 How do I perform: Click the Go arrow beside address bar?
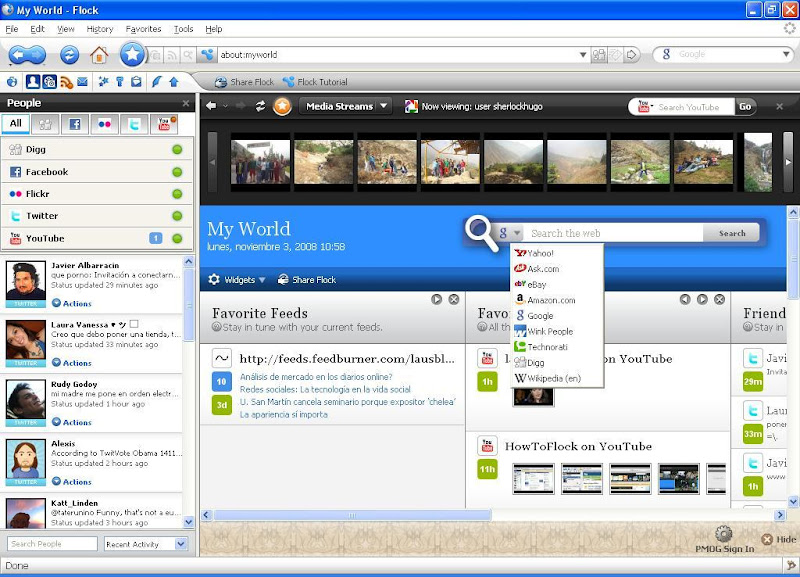click(x=632, y=55)
